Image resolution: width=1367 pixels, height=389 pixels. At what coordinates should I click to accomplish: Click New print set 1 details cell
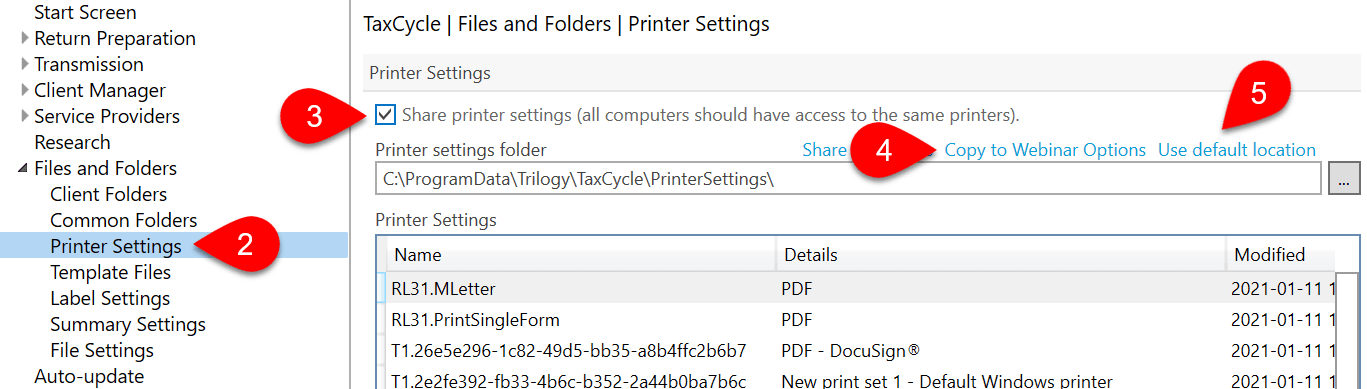point(947,380)
